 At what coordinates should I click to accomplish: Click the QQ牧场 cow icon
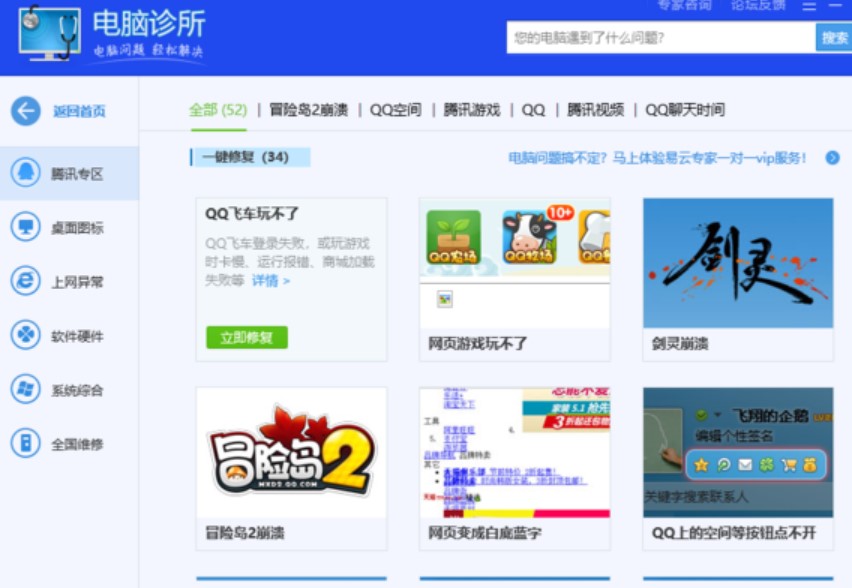click(530, 237)
